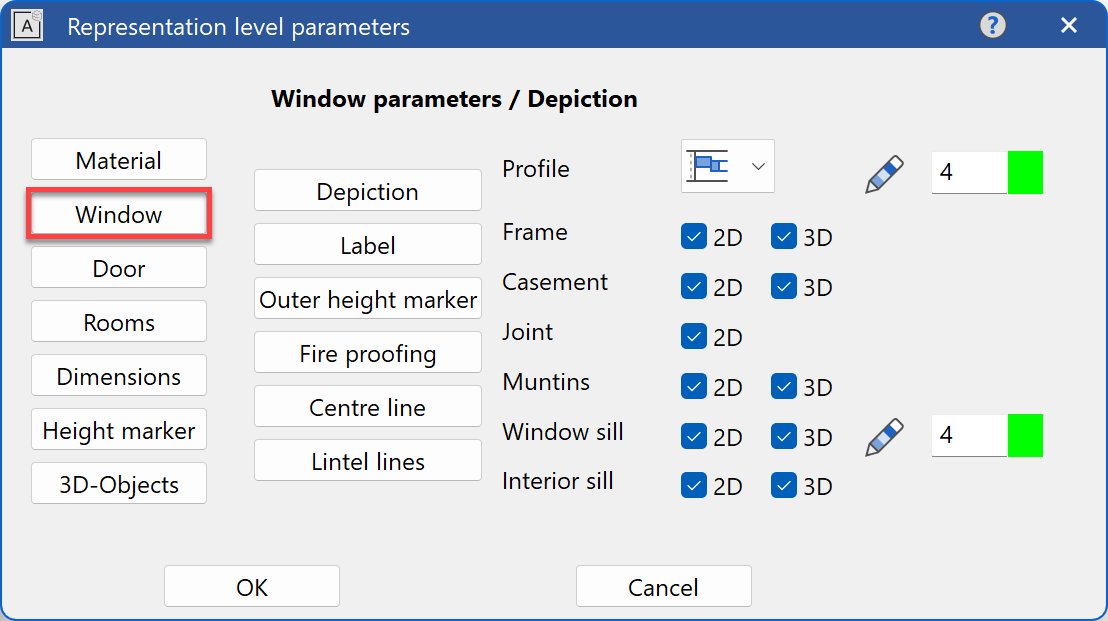This screenshot has width=1108, height=621.
Task: Confirm the settings with OK
Action: coord(251,586)
